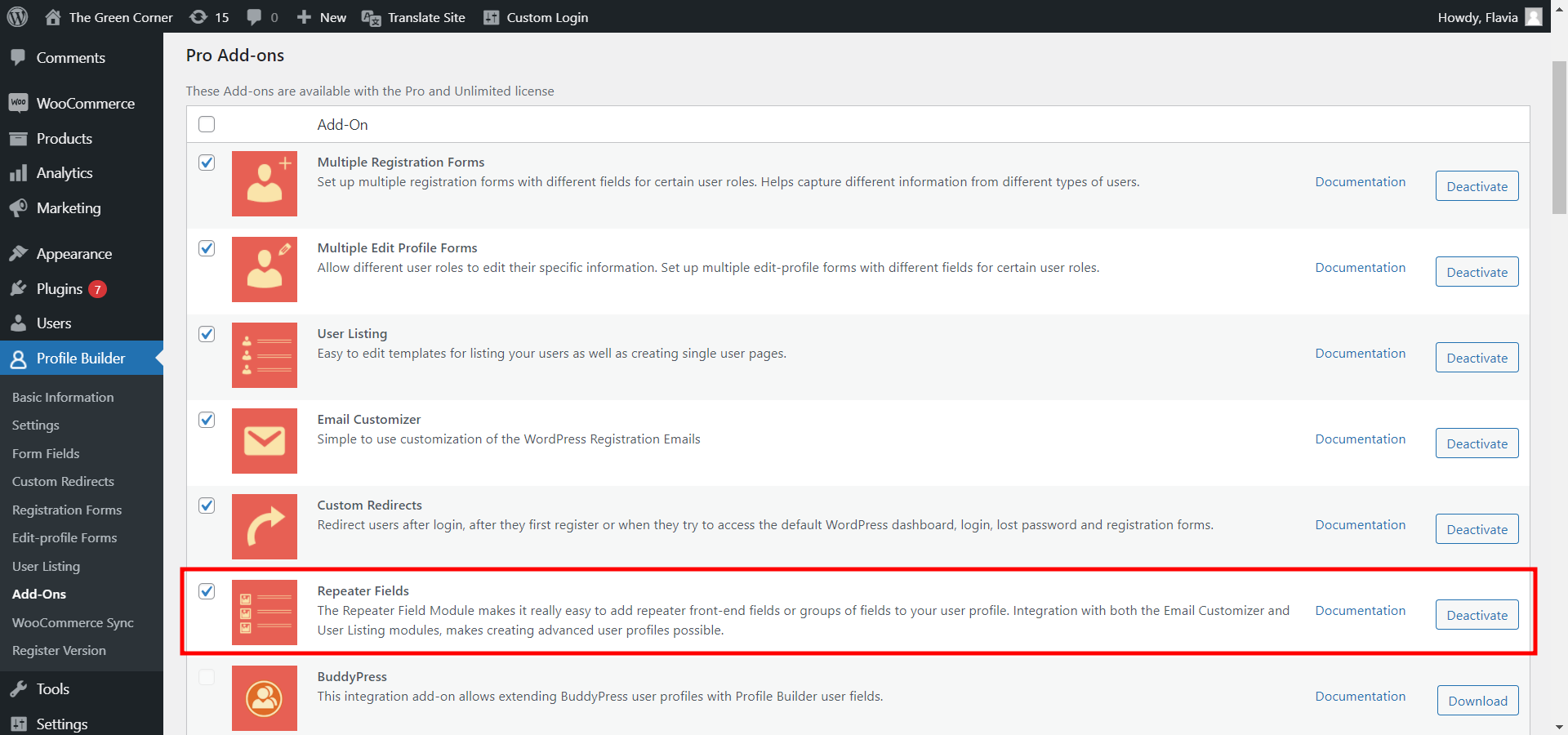Deactivate the Custom Redirects add-on
1568x735 pixels.
pyautogui.click(x=1477, y=529)
